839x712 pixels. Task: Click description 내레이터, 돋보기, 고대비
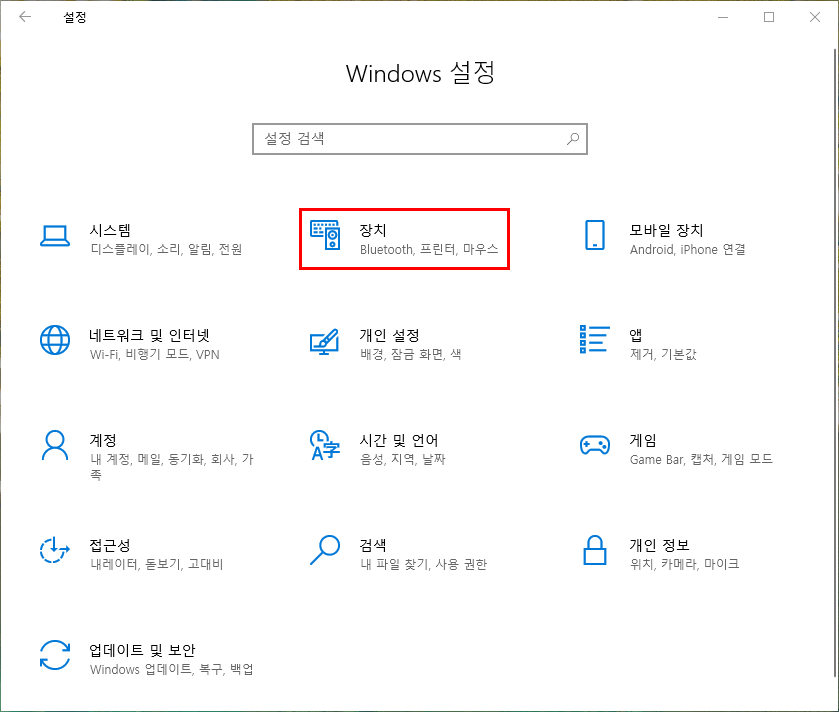pos(157,564)
